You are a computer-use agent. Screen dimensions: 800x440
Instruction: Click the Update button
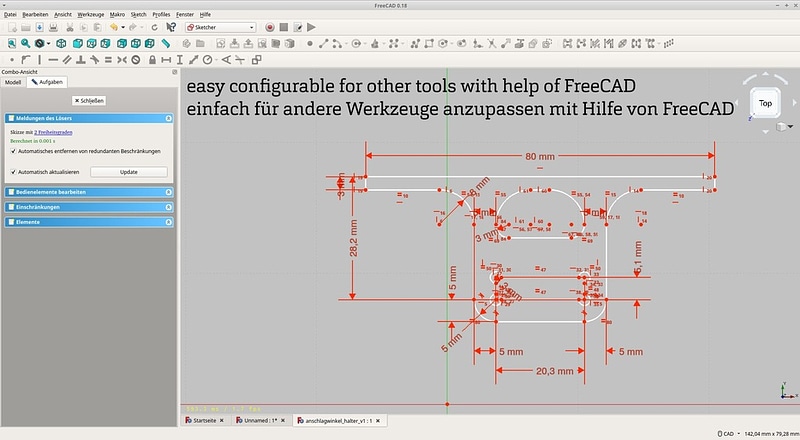129,172
